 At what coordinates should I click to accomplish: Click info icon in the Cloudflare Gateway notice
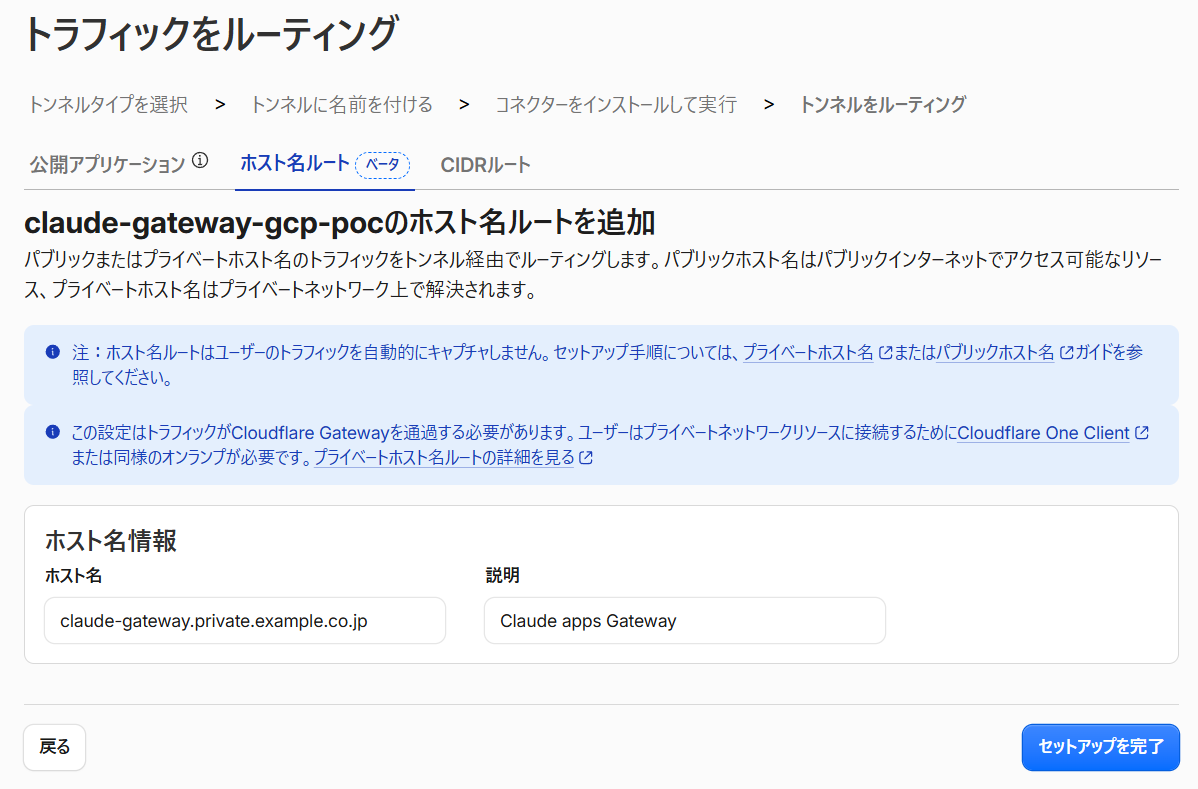coord(53,432)
